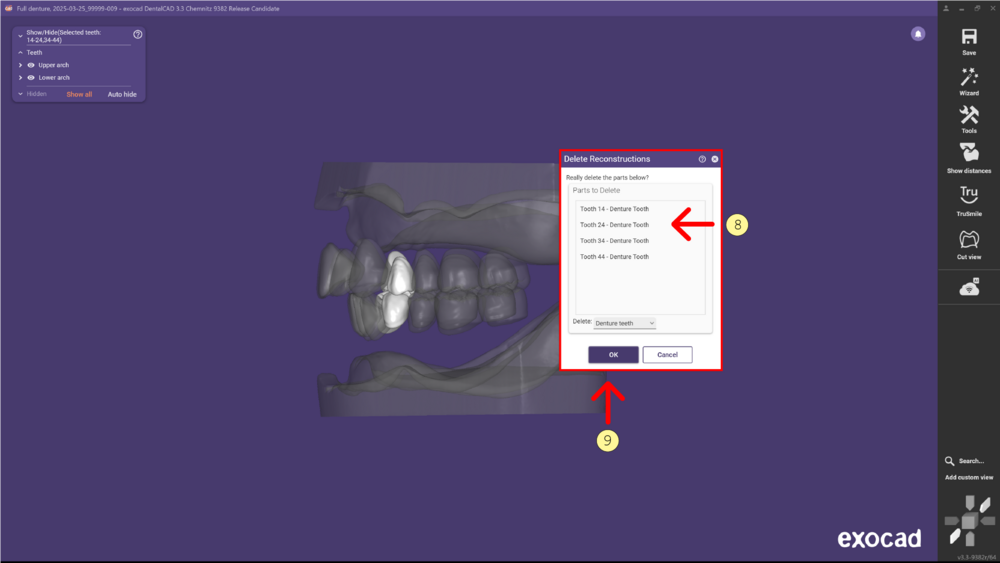
Task: Click the AI cloud icon in the sidebar
Action: click(969, 288)
